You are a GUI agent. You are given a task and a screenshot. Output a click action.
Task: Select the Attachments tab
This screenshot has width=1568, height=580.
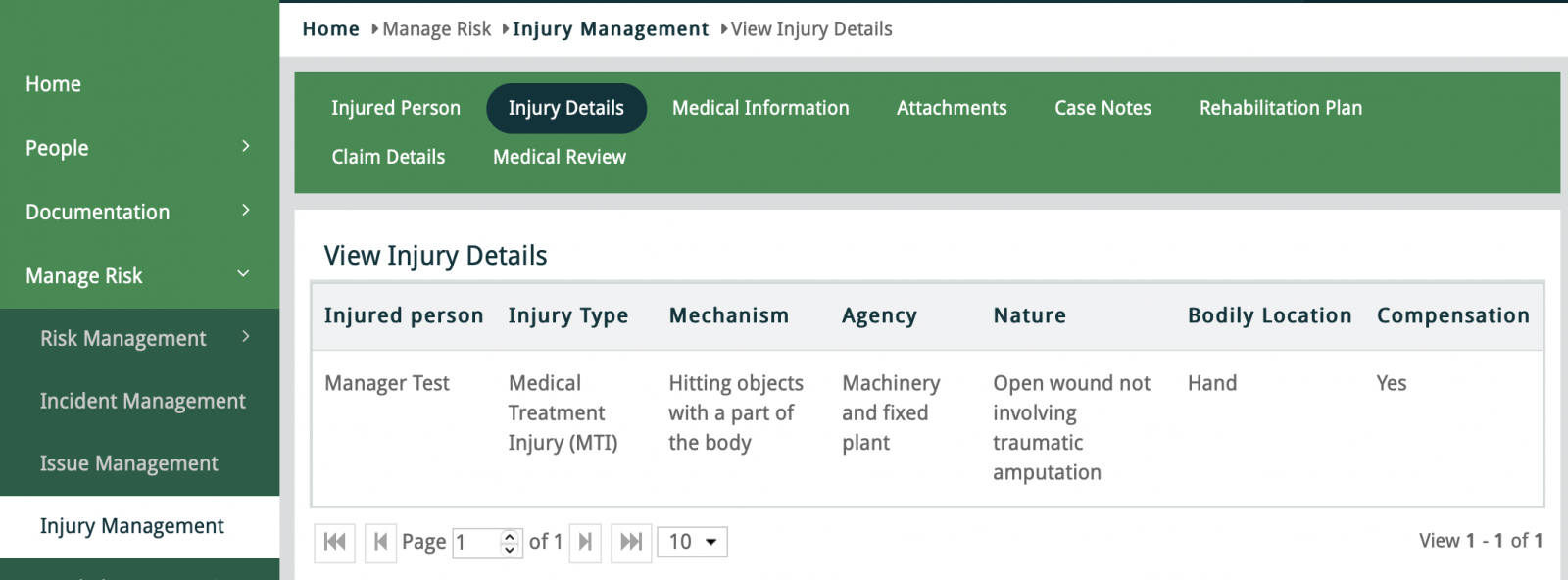pos(952,108)
